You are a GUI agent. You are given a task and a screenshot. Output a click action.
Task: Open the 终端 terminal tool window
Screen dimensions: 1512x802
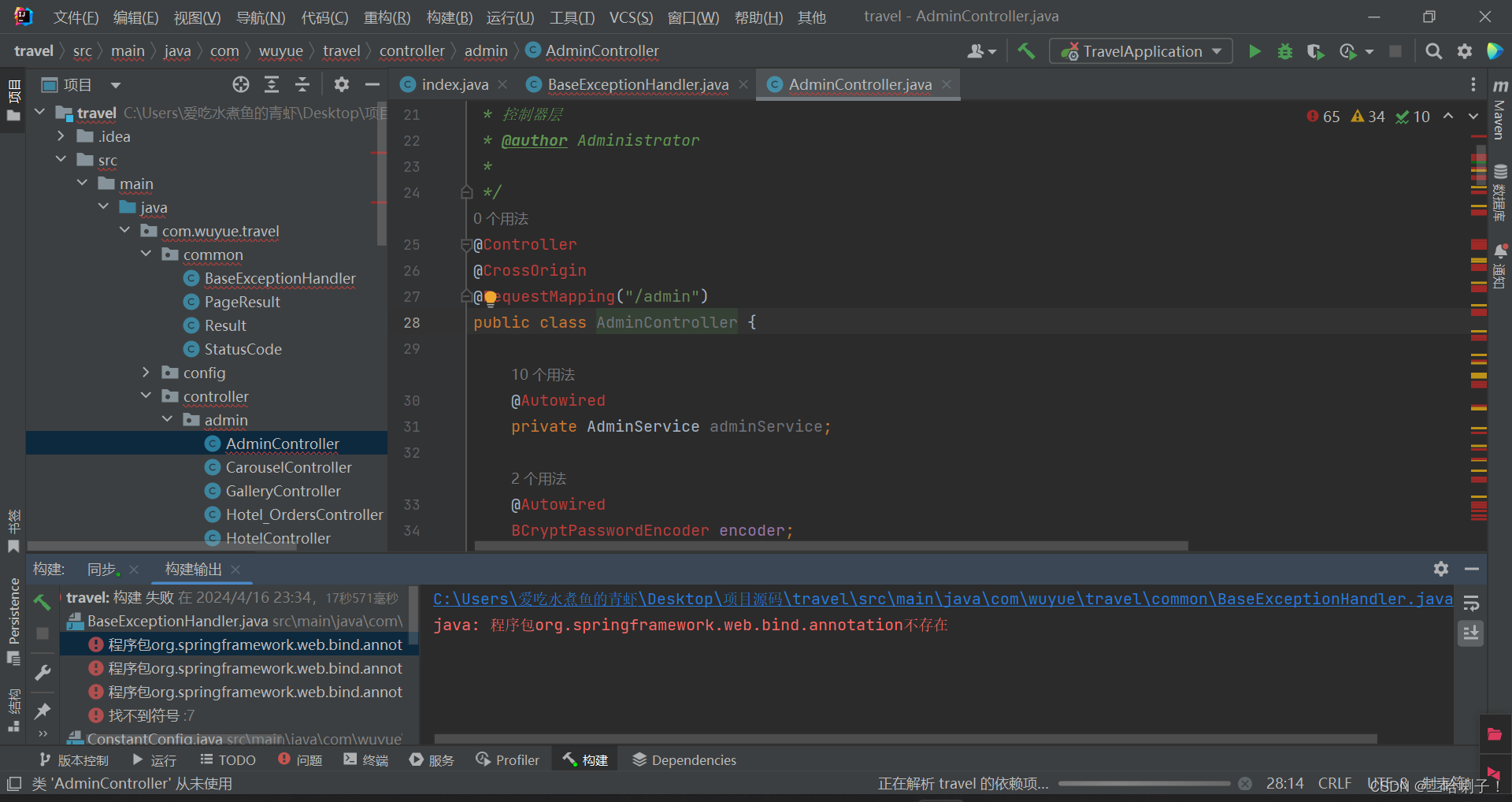(x=366, y=760)
